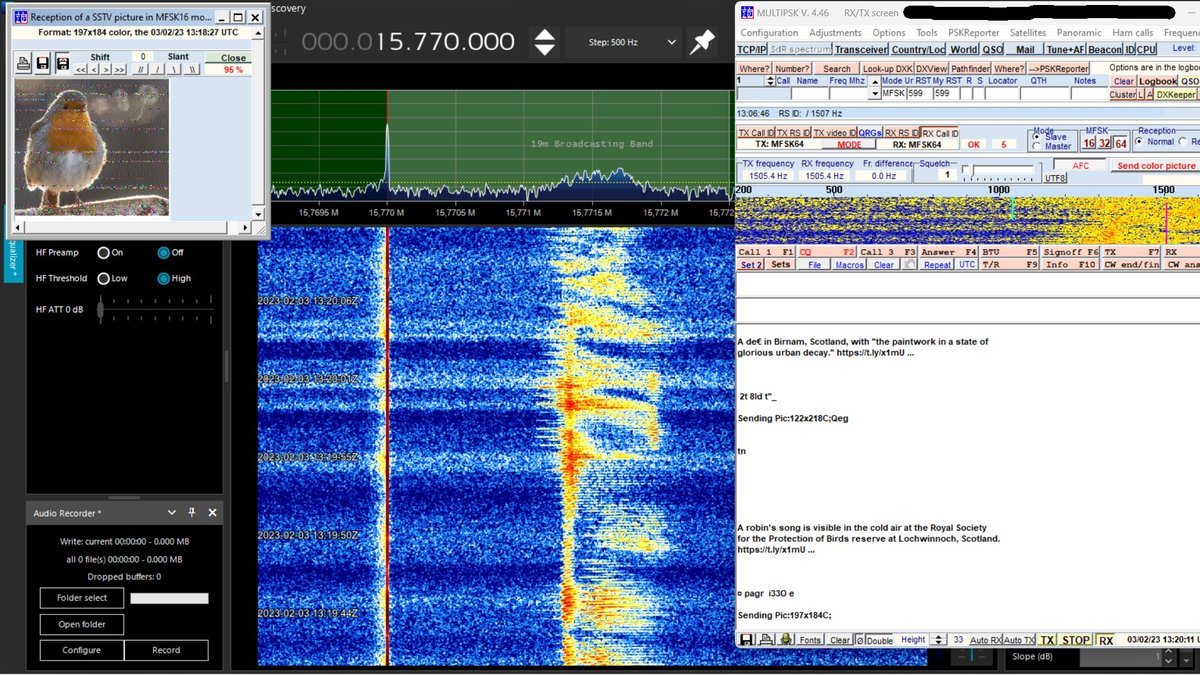Screen dimensions: 1200x675
Task: Apply the double forward slant // correction
Action: pos(141,70)
